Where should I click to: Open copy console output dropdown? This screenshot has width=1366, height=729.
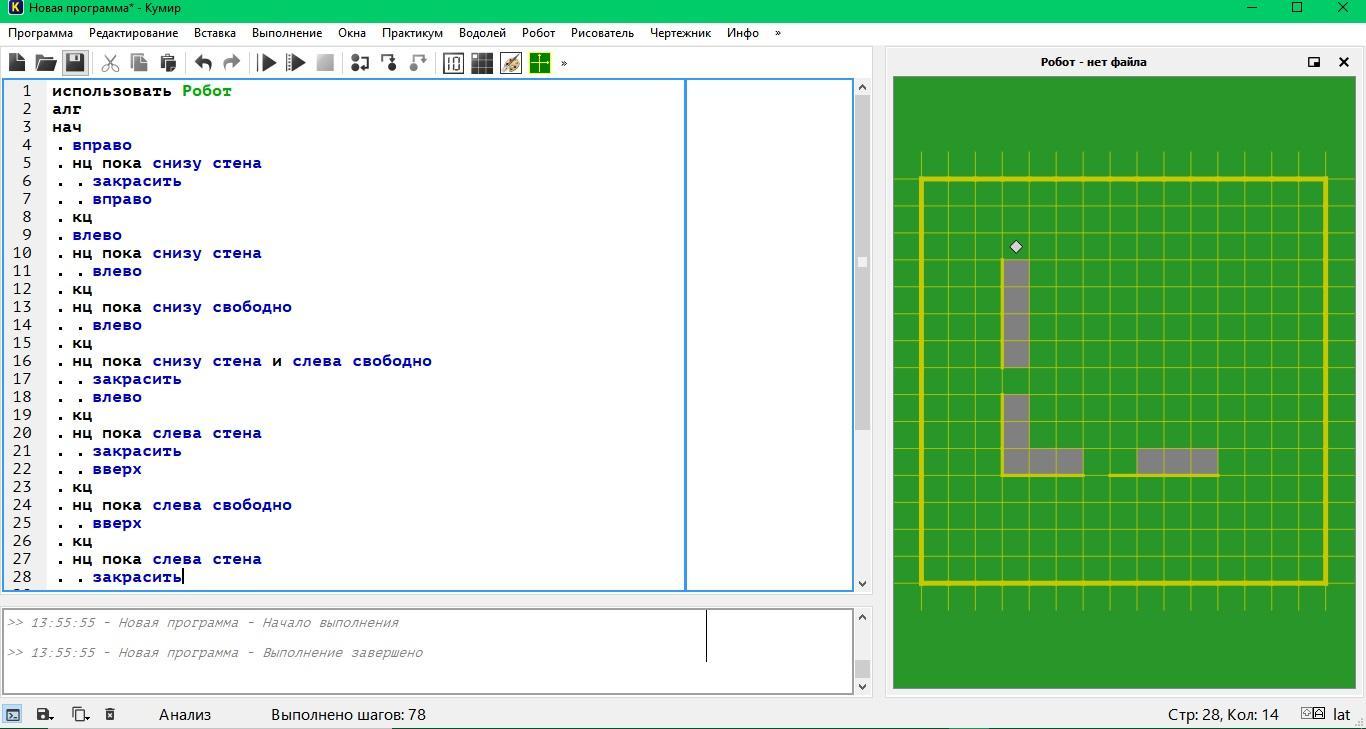point(80,714)
